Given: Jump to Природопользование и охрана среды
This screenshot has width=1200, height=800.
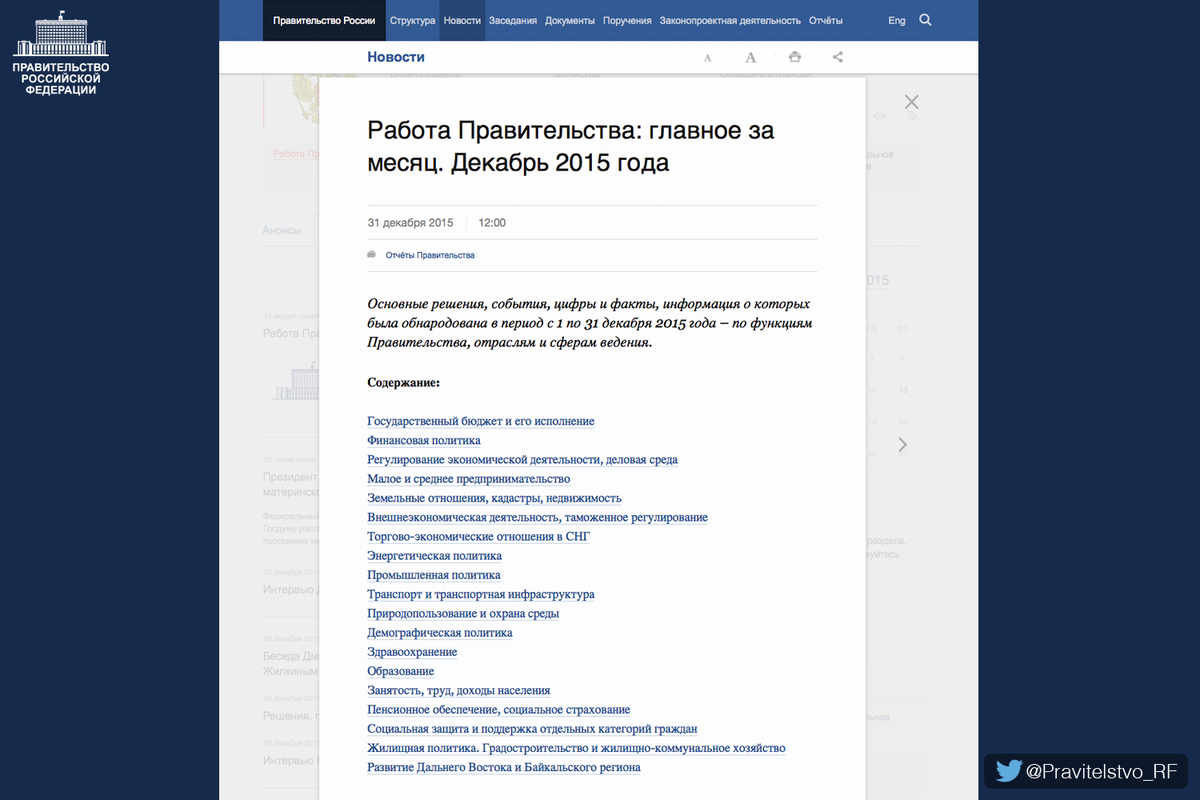Looking at the screenshot, I should tap(463, 614).
